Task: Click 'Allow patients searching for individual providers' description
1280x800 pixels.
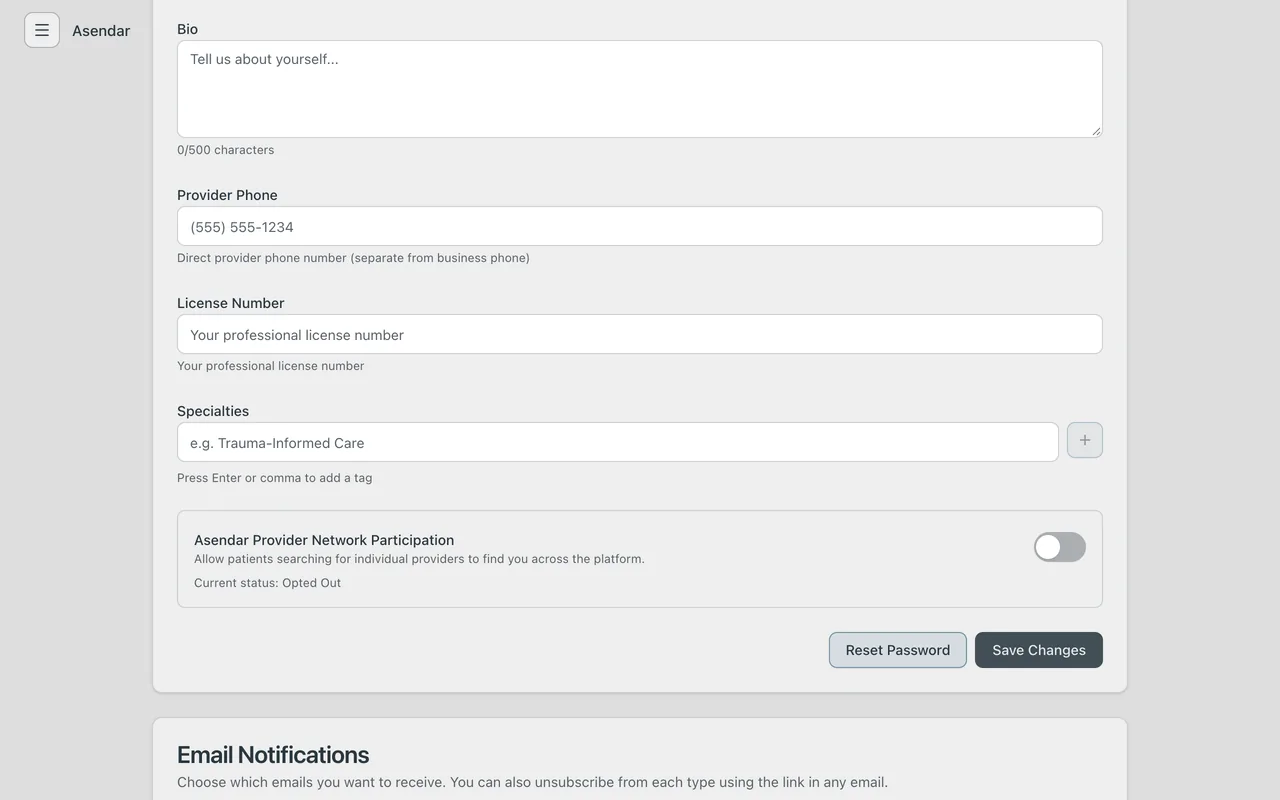Action: click(420, 559)
